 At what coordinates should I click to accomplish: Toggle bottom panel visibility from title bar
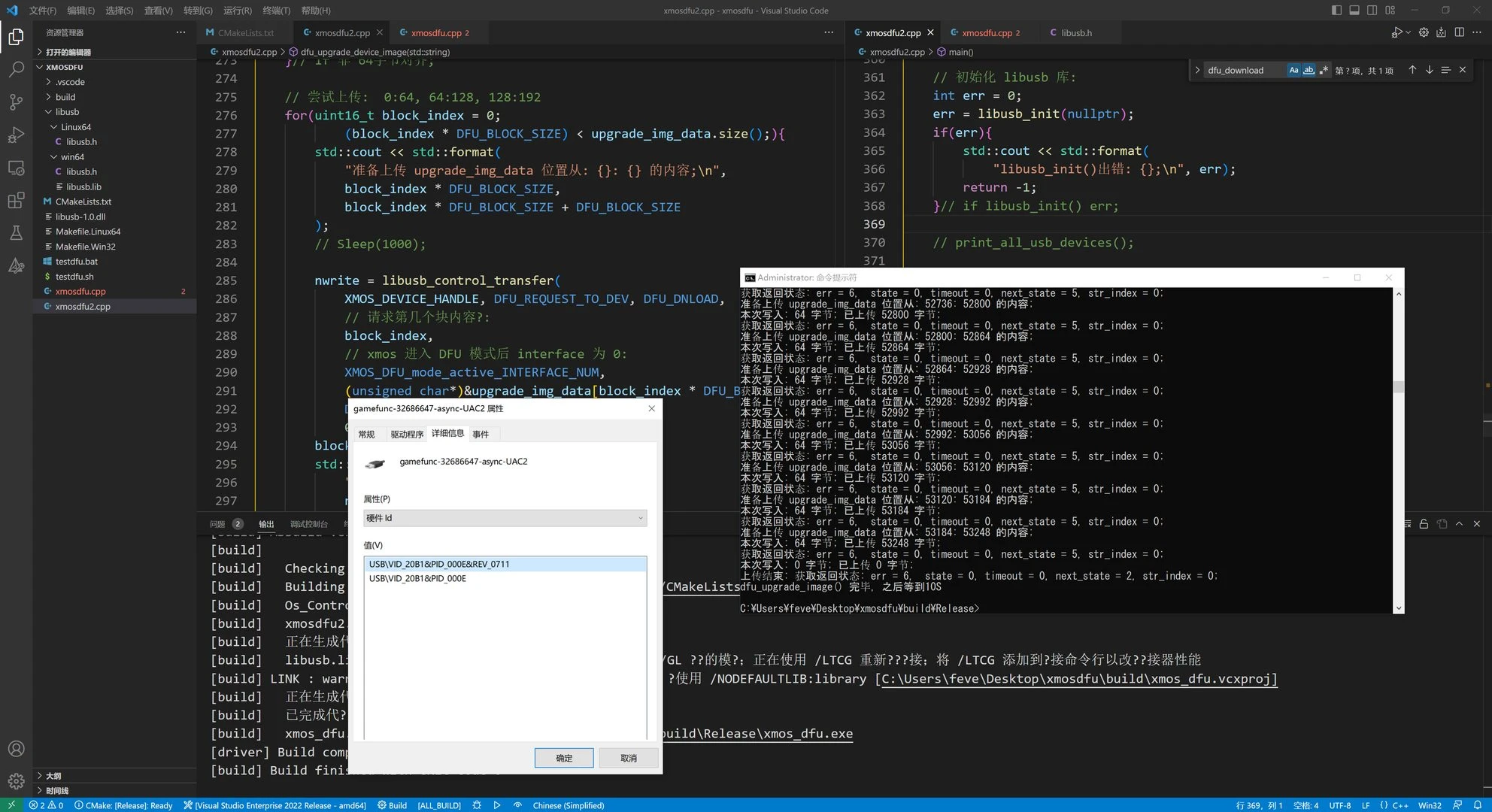[x=1354, y=10]
